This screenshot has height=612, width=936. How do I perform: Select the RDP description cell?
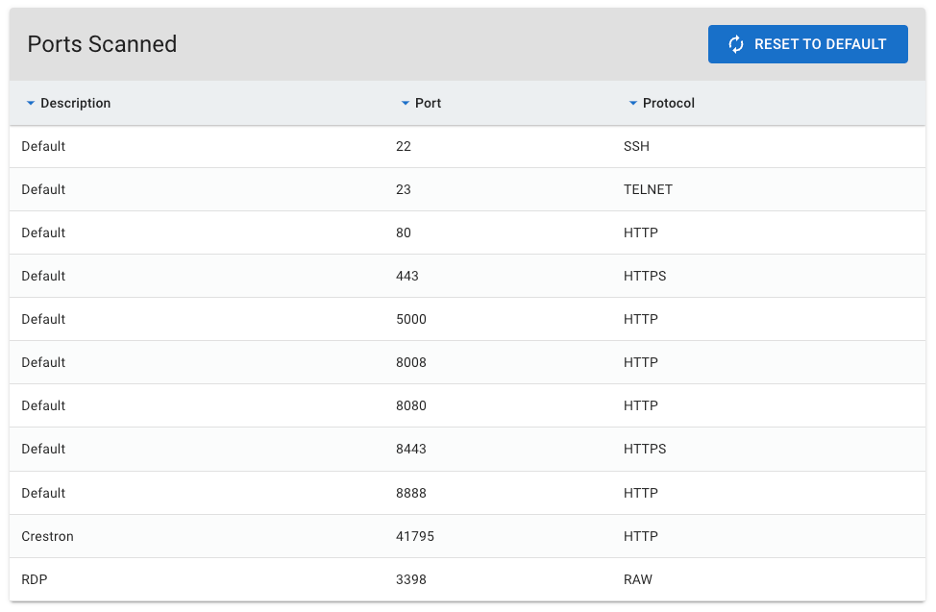point(35,579)
